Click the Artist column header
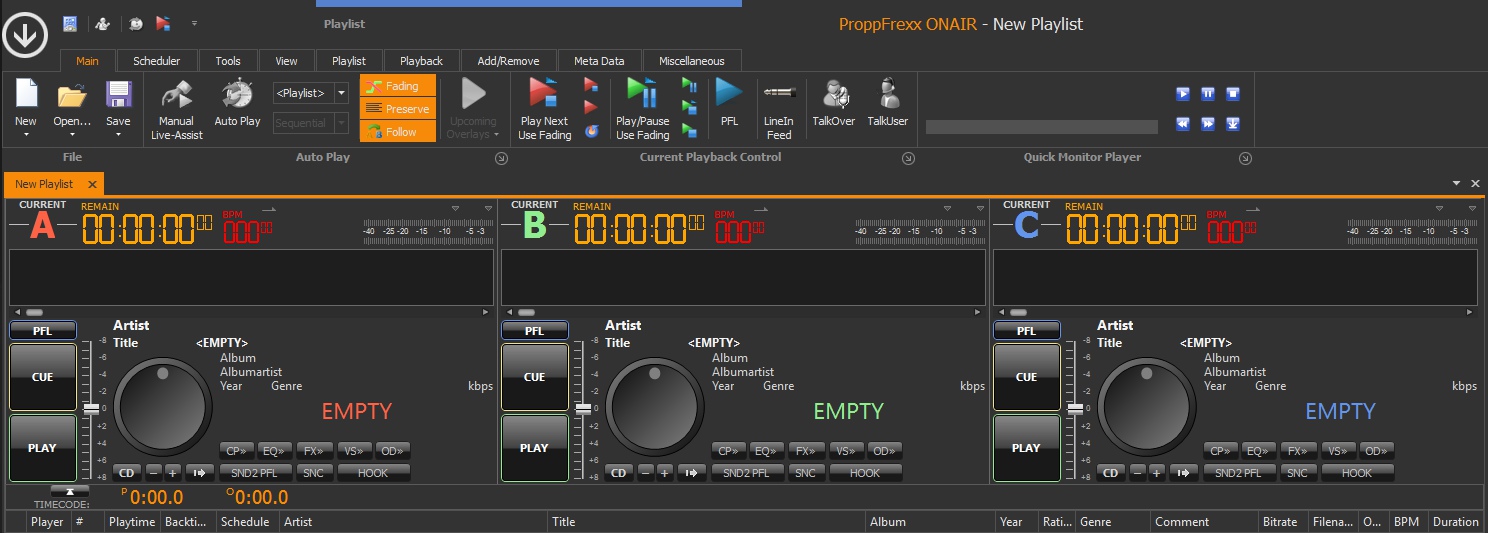The image size is (1488, 533). click(x=298, y=522)
